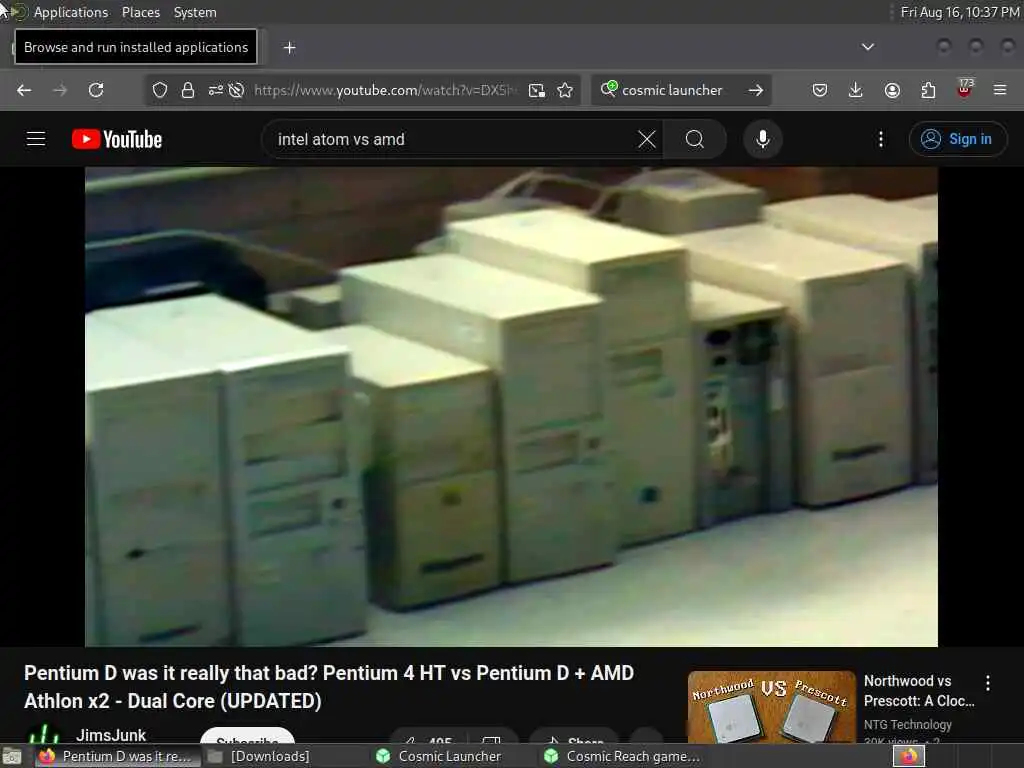This screenshot has height=768, width=1024.
Task: Click the cosmic launcher search box
Action: [681, 90]
